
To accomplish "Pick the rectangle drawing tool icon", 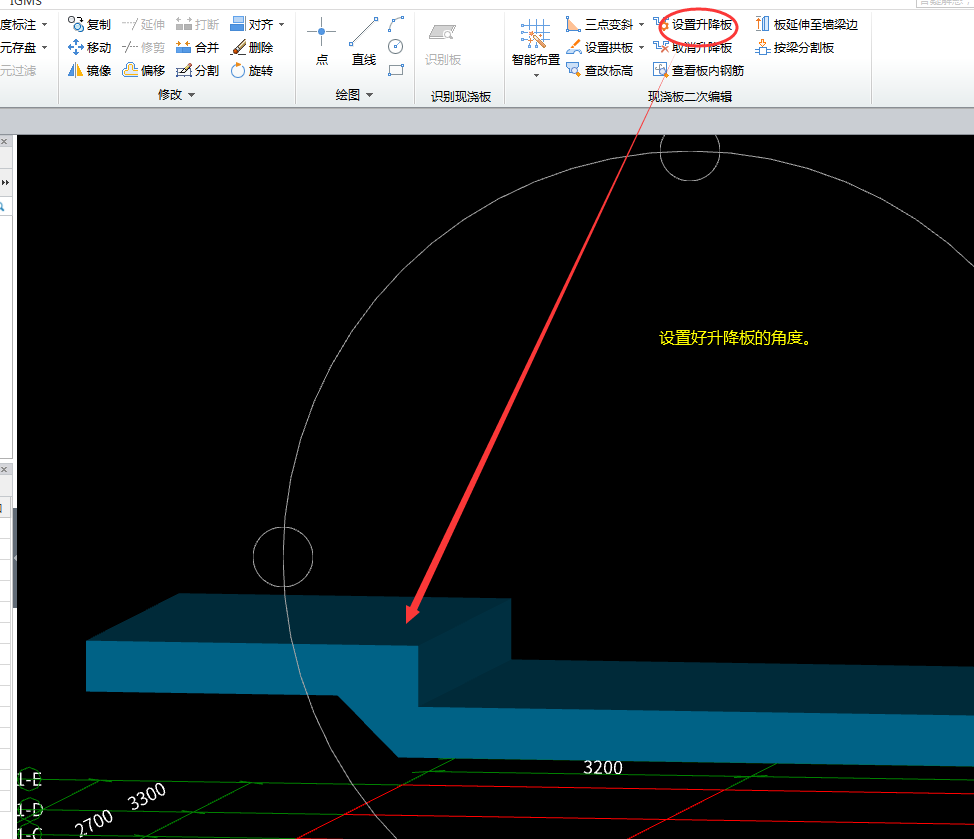I will [x=396, y=70].
